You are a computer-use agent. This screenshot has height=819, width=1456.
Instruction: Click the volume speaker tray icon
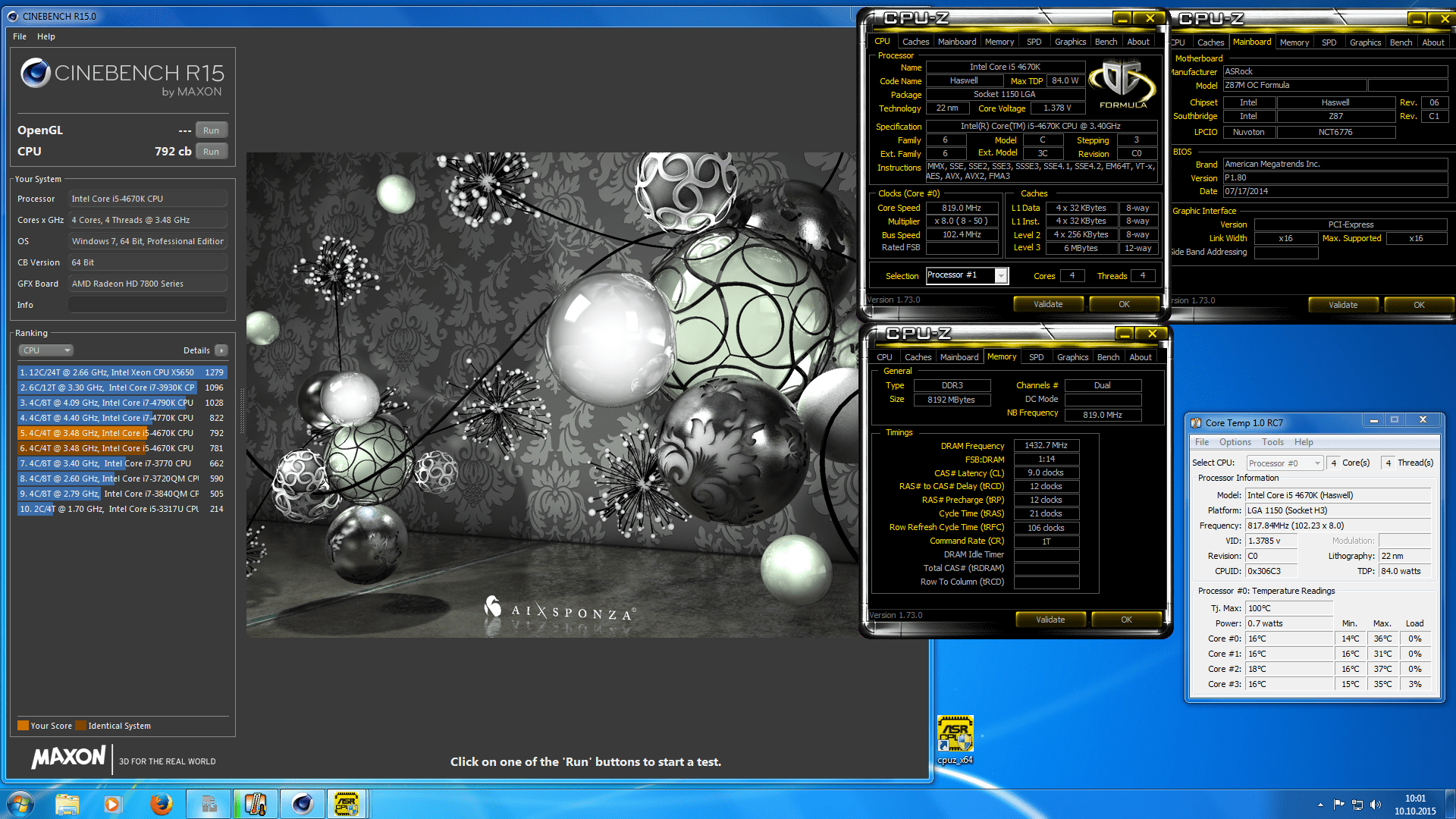click(1376, 805)
